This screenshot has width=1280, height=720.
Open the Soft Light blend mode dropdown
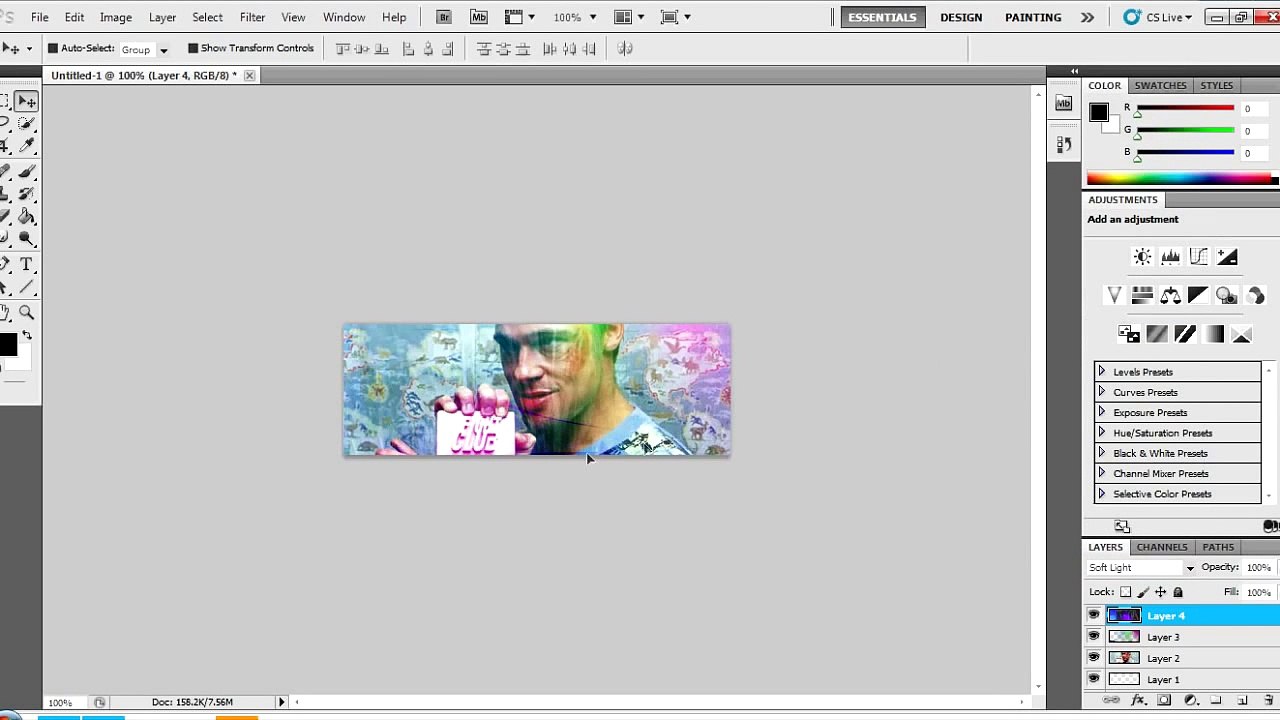coord(1141,568)
